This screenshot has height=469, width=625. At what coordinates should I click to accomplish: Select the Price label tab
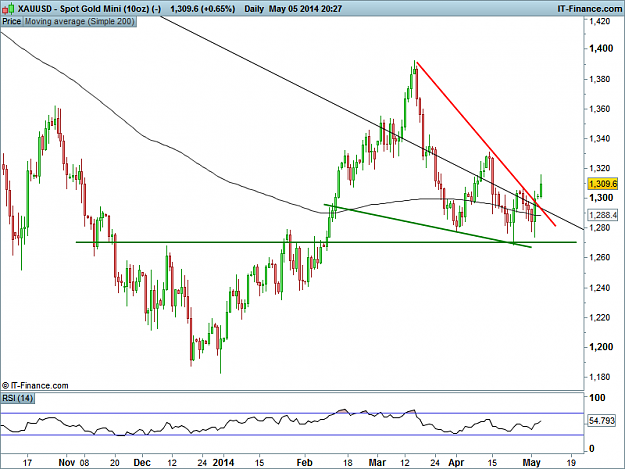[x=11, y=22]
